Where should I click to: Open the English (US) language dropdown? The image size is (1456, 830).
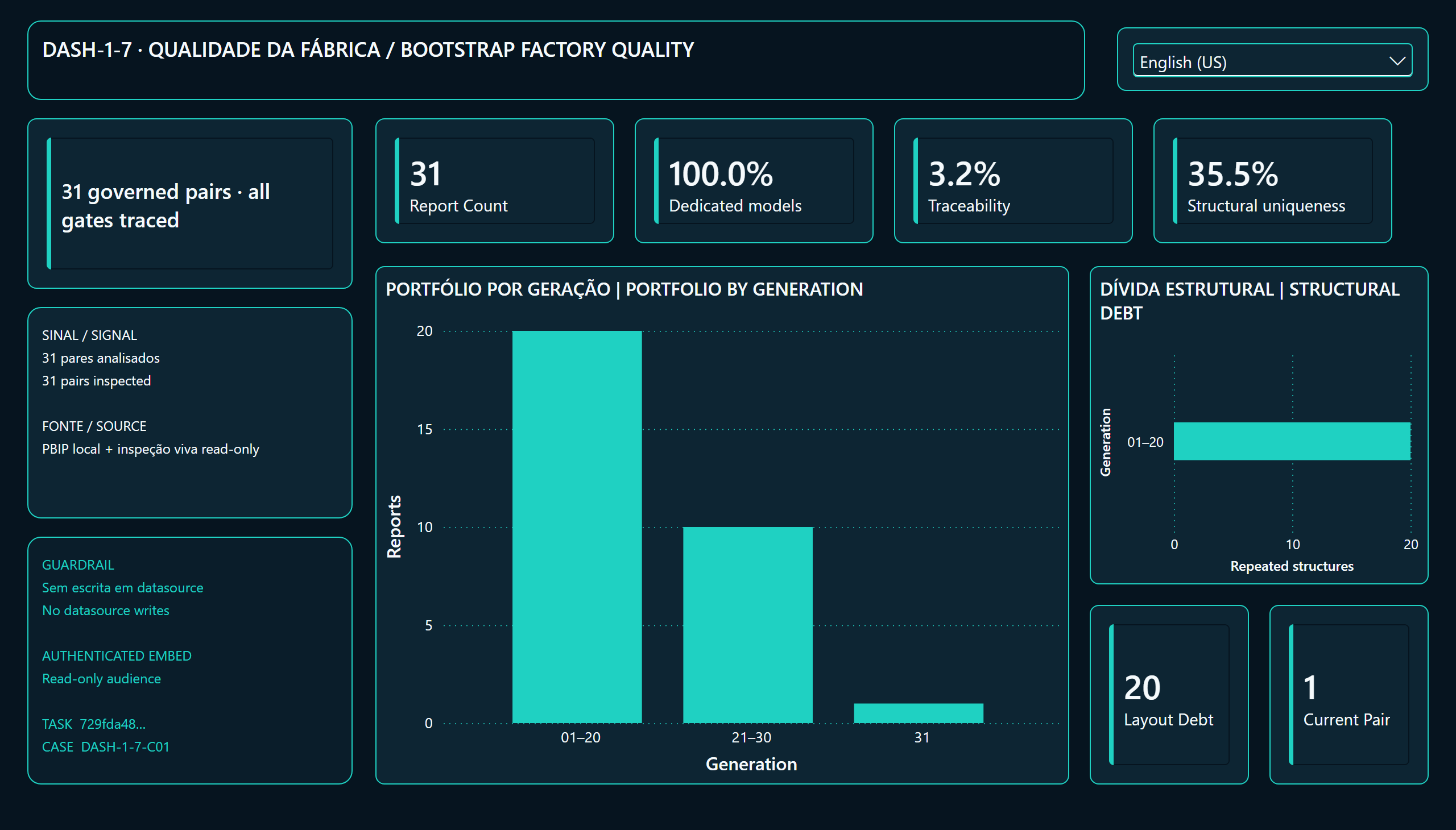1272,60
